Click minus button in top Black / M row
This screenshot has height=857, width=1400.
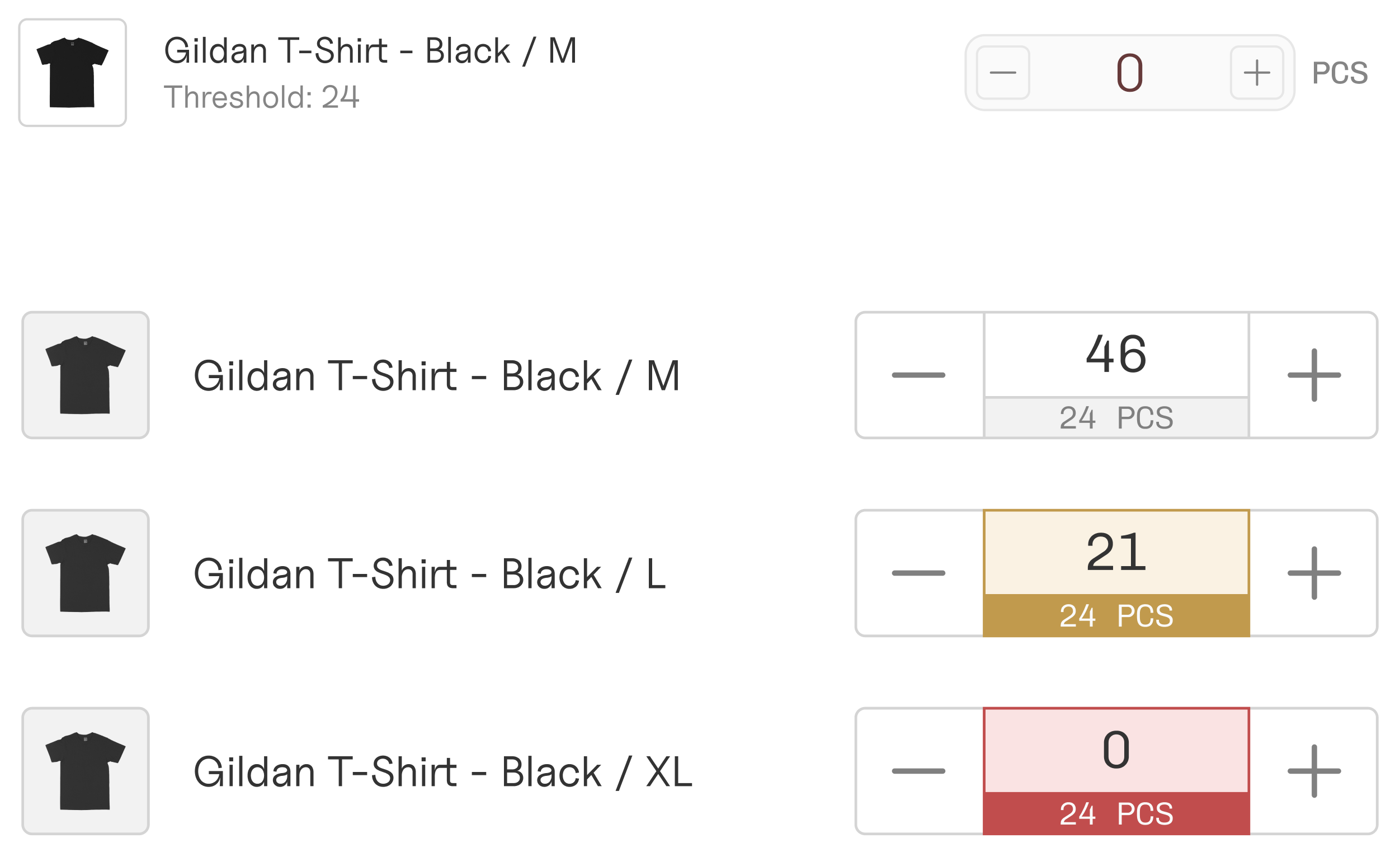(x=1002, y=73)
